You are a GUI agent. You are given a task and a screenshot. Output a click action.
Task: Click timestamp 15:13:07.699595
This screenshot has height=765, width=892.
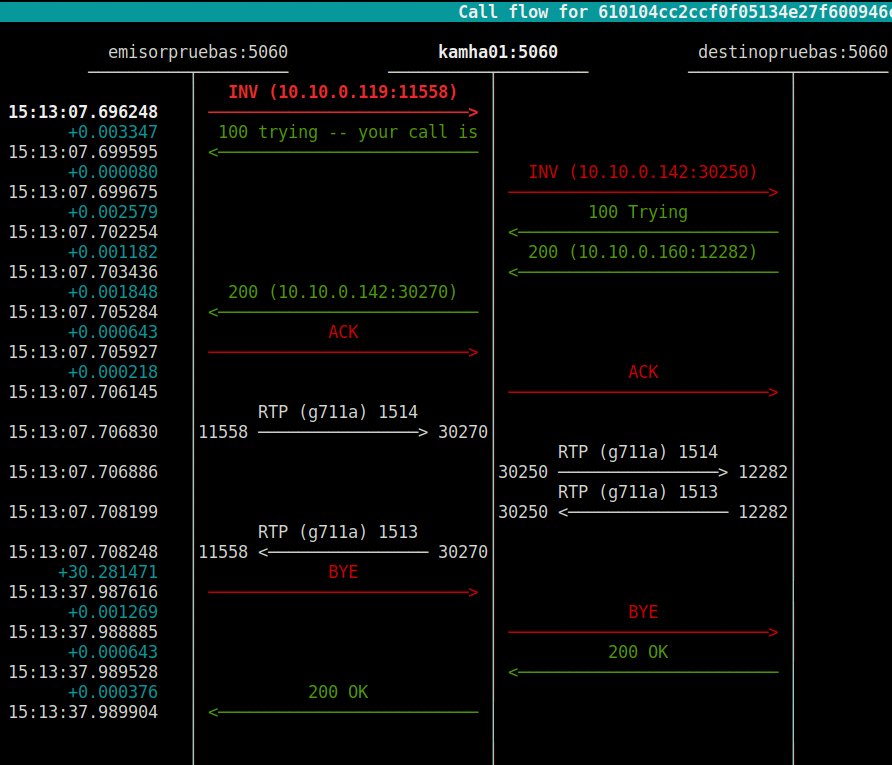(x=83, y=152)
